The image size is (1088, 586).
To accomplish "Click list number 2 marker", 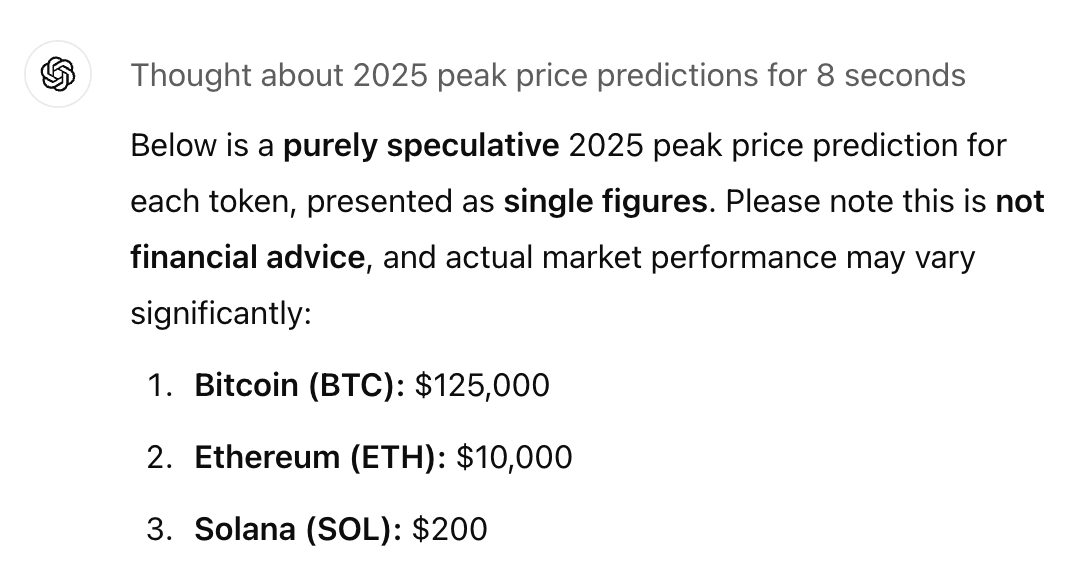I will (160, 457).
